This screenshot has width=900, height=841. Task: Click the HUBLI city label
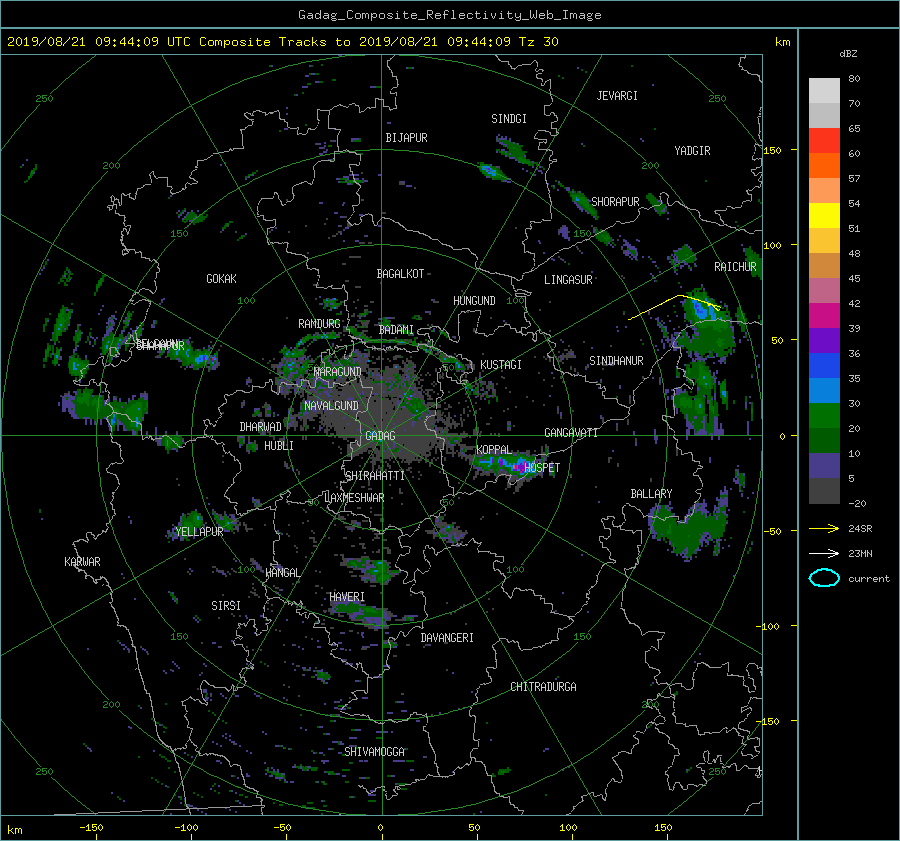(279, 446)
